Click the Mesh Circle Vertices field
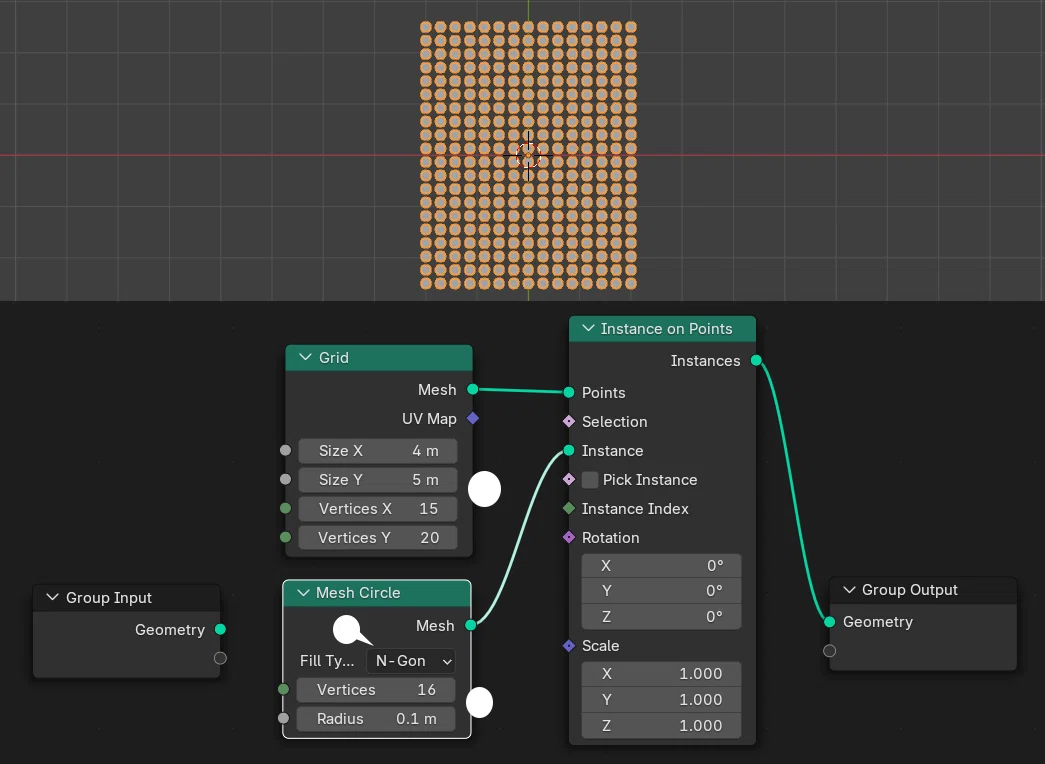Viewport: 1045px width, 764px height. [x=376, y=690]
